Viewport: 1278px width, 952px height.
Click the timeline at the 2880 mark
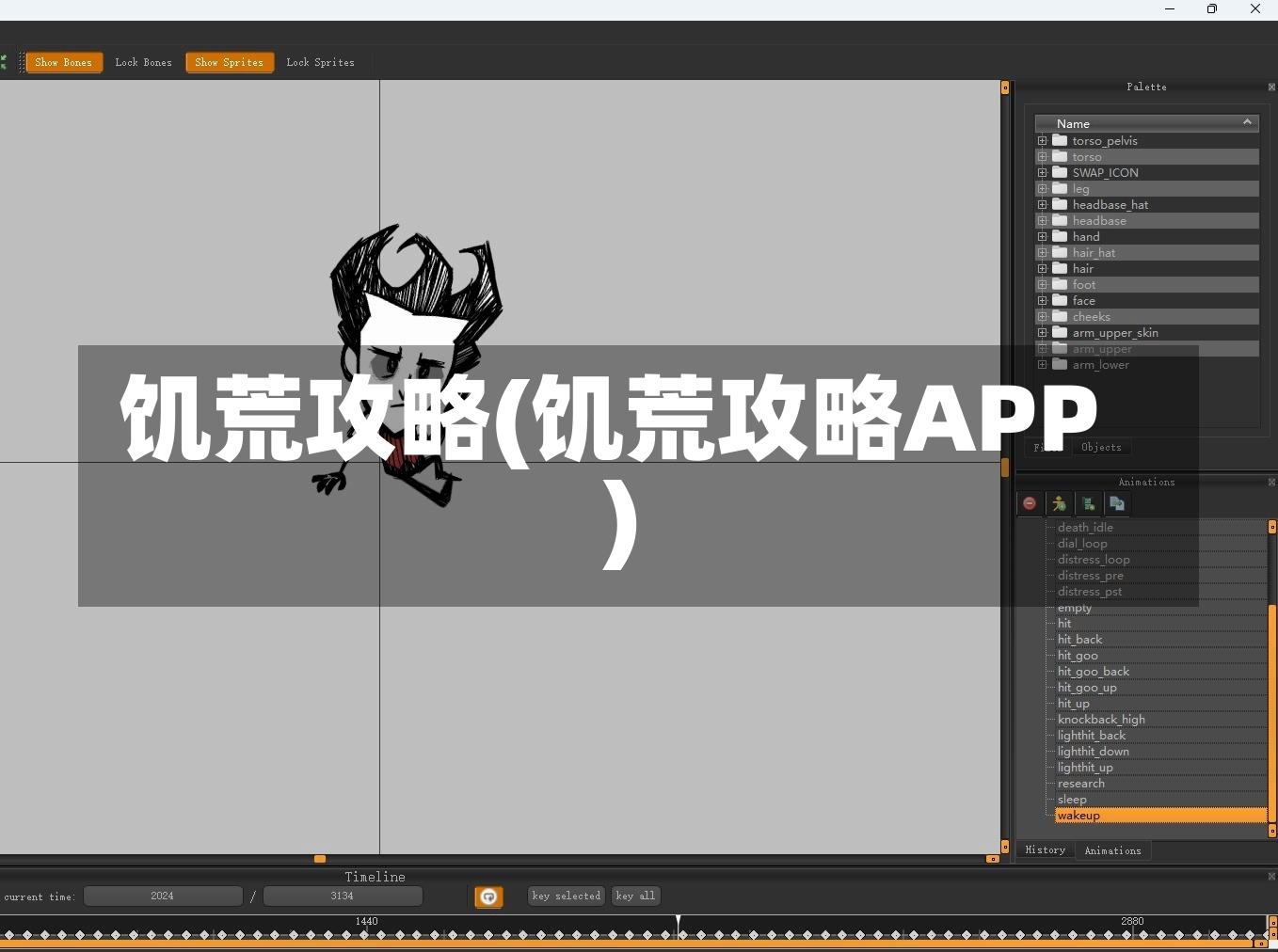pos(1132,922)
